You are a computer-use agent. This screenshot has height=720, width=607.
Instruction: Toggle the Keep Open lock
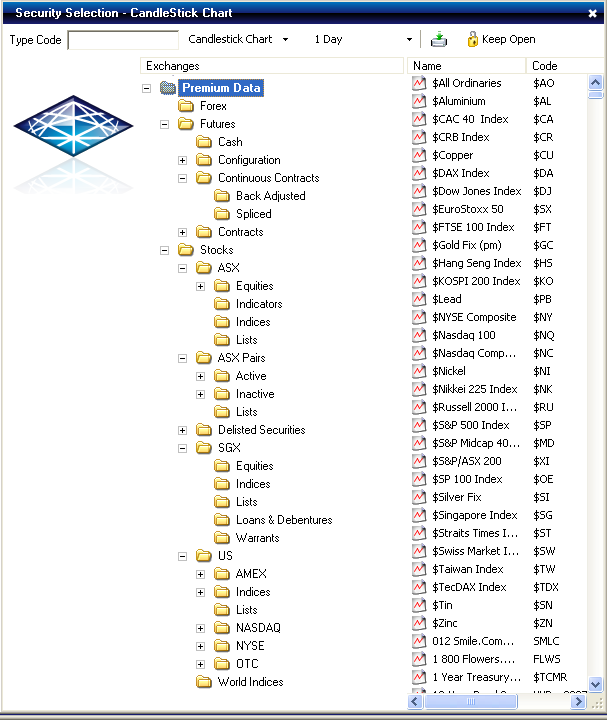pyautogui.click(x=501, y=39)
